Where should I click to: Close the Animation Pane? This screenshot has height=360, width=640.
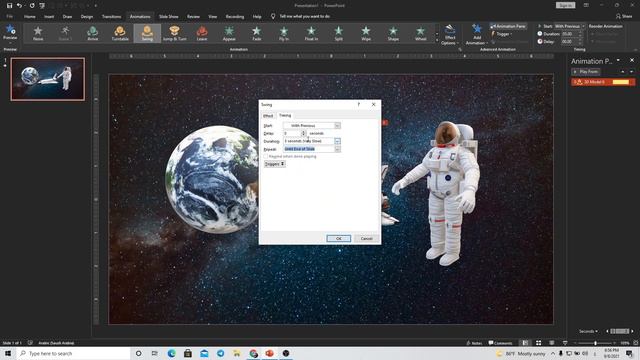(x=632, y=60)
